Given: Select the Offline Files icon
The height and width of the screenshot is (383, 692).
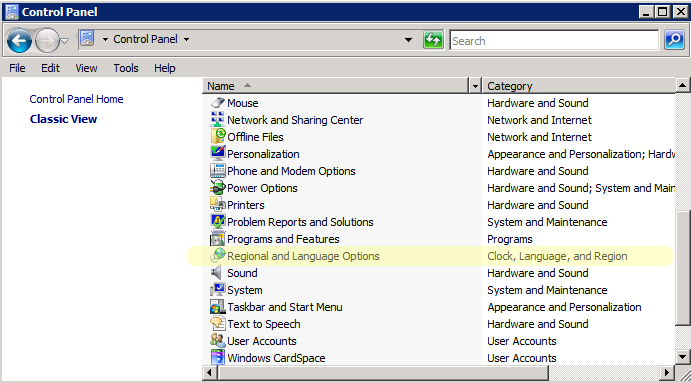Looking at the screenshot, I should tap(218, 137).
